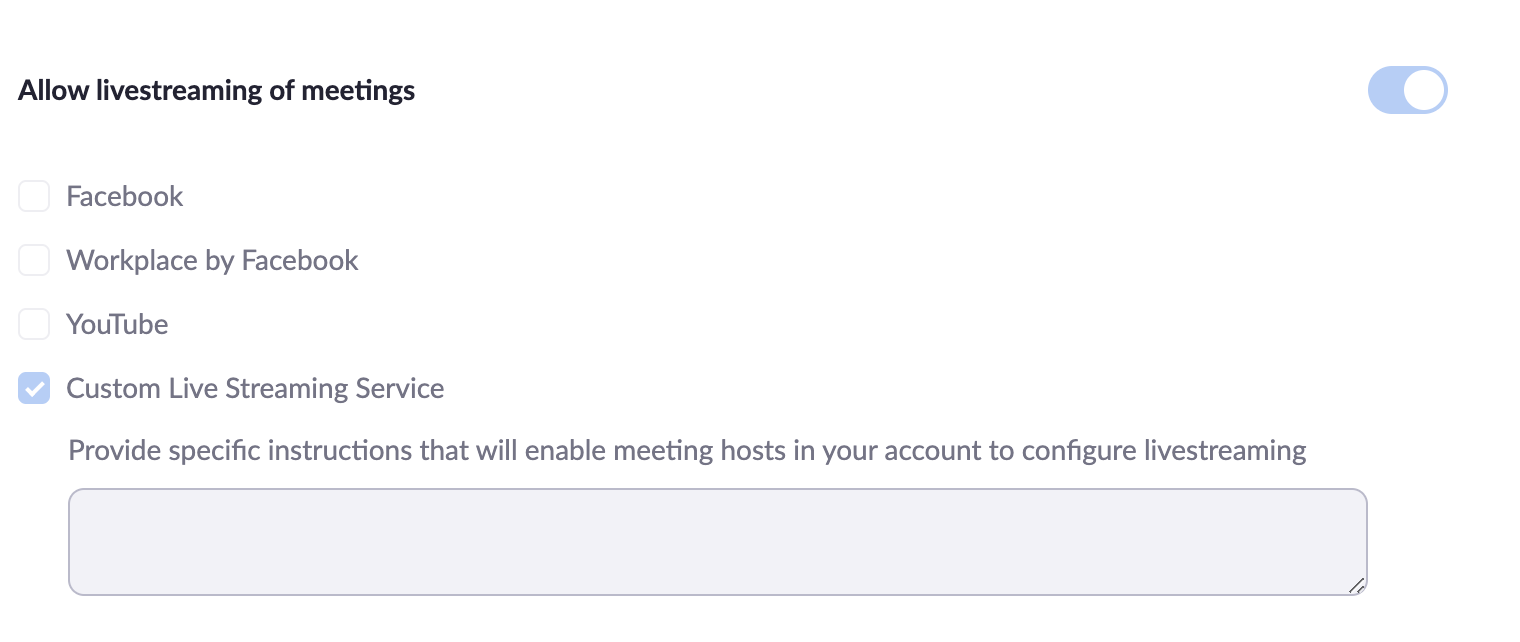Viewport: 1520px width, 642px height.
Task: Uncheck the Custom Live Streaming Service checkbox
Action: pos(34,388)
